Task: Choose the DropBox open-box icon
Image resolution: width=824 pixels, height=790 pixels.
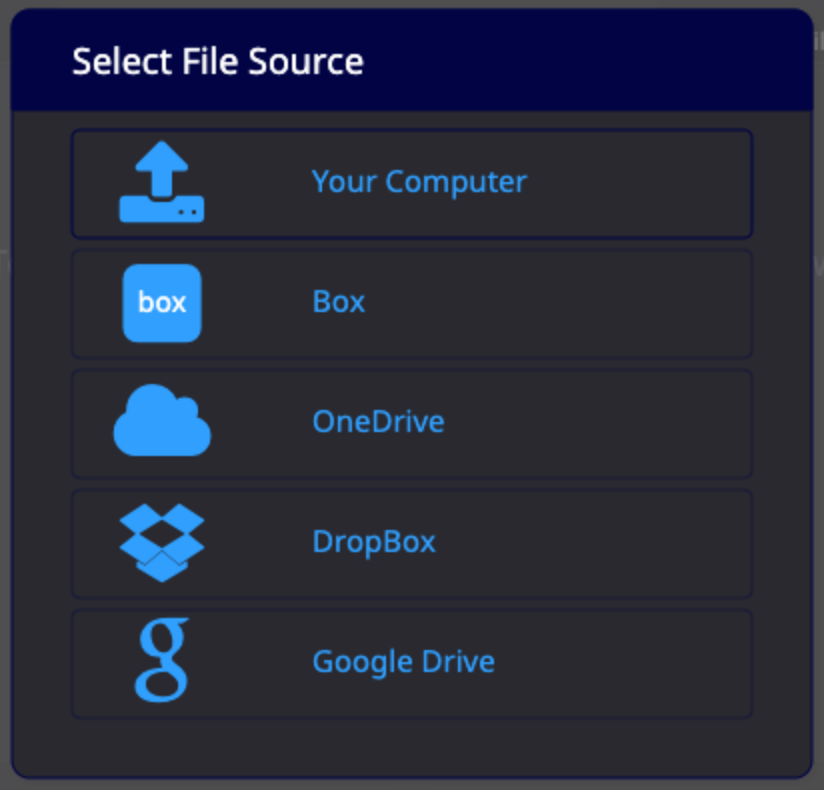Action: (x=162, y=543)
